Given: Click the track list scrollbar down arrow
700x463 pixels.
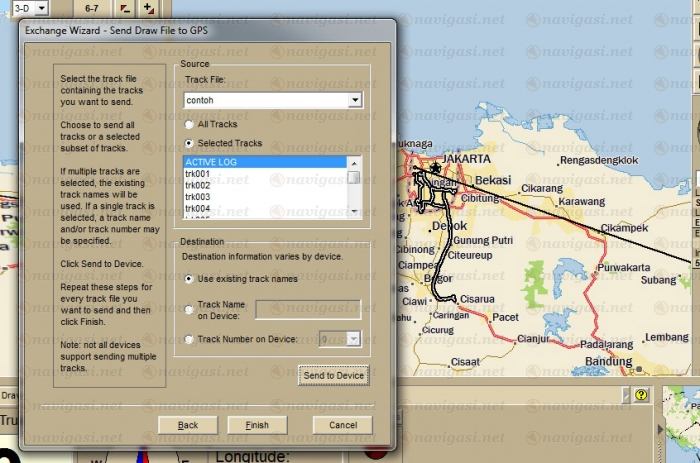Looking at the screenshot, I should coord(353,210).
